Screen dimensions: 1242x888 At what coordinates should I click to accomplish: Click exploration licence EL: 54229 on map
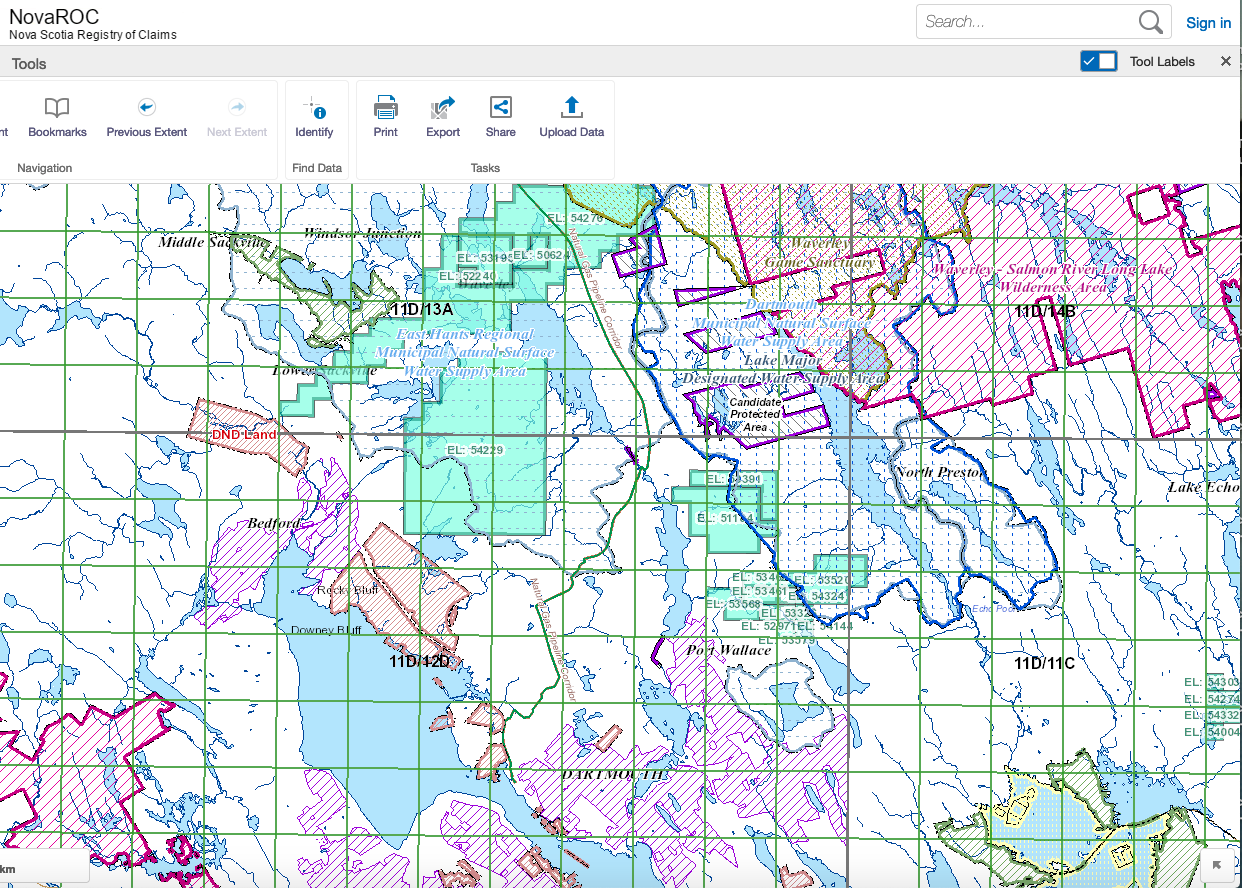tap(475, 451)
